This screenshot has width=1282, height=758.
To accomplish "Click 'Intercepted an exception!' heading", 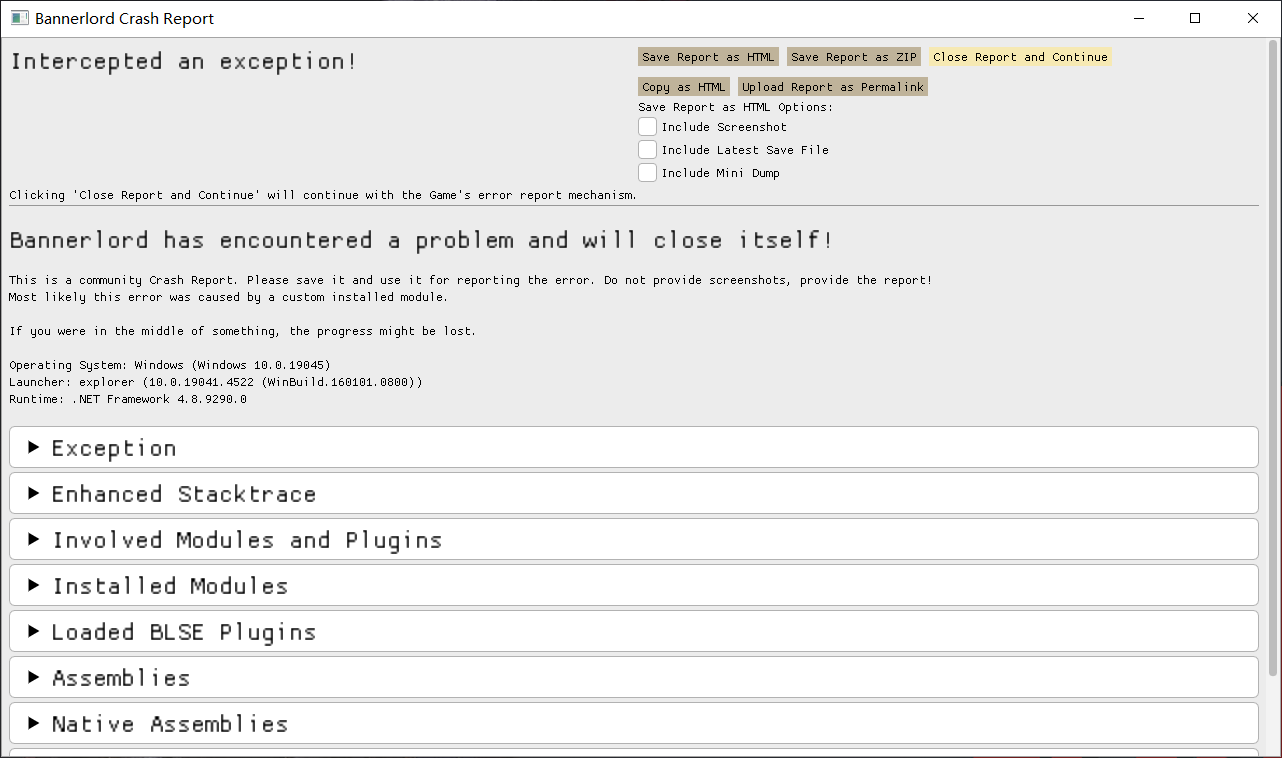I will click(x=183, y=61).
